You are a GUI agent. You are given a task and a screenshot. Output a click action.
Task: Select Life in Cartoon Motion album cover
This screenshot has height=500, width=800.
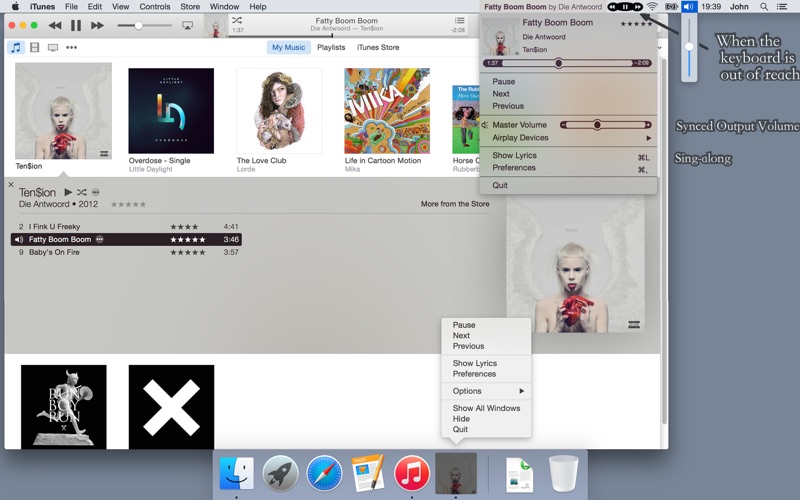tap(387, 111)
